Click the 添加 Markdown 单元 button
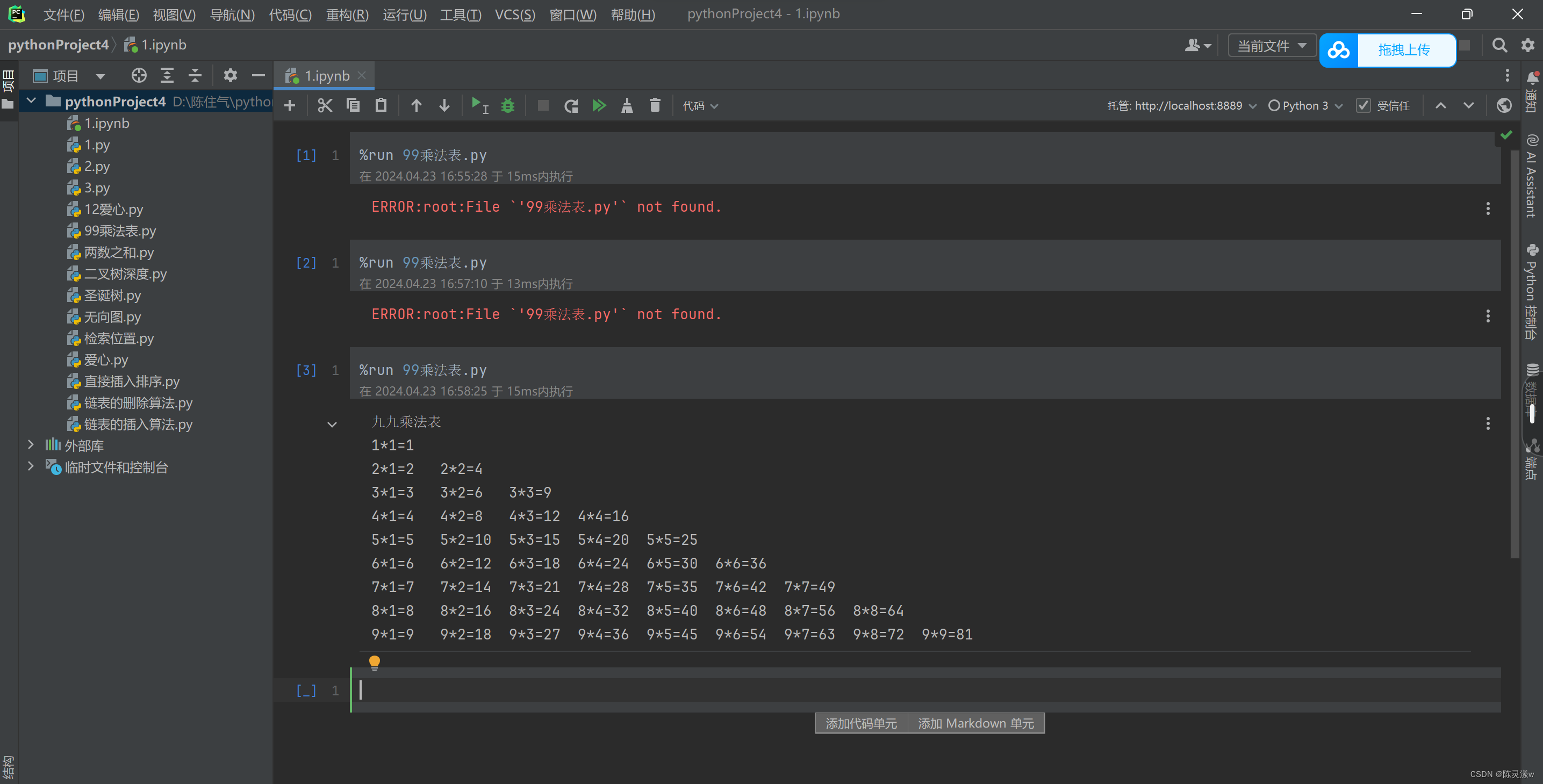This screenshot has width=1543, height=784. pos(976,723)
